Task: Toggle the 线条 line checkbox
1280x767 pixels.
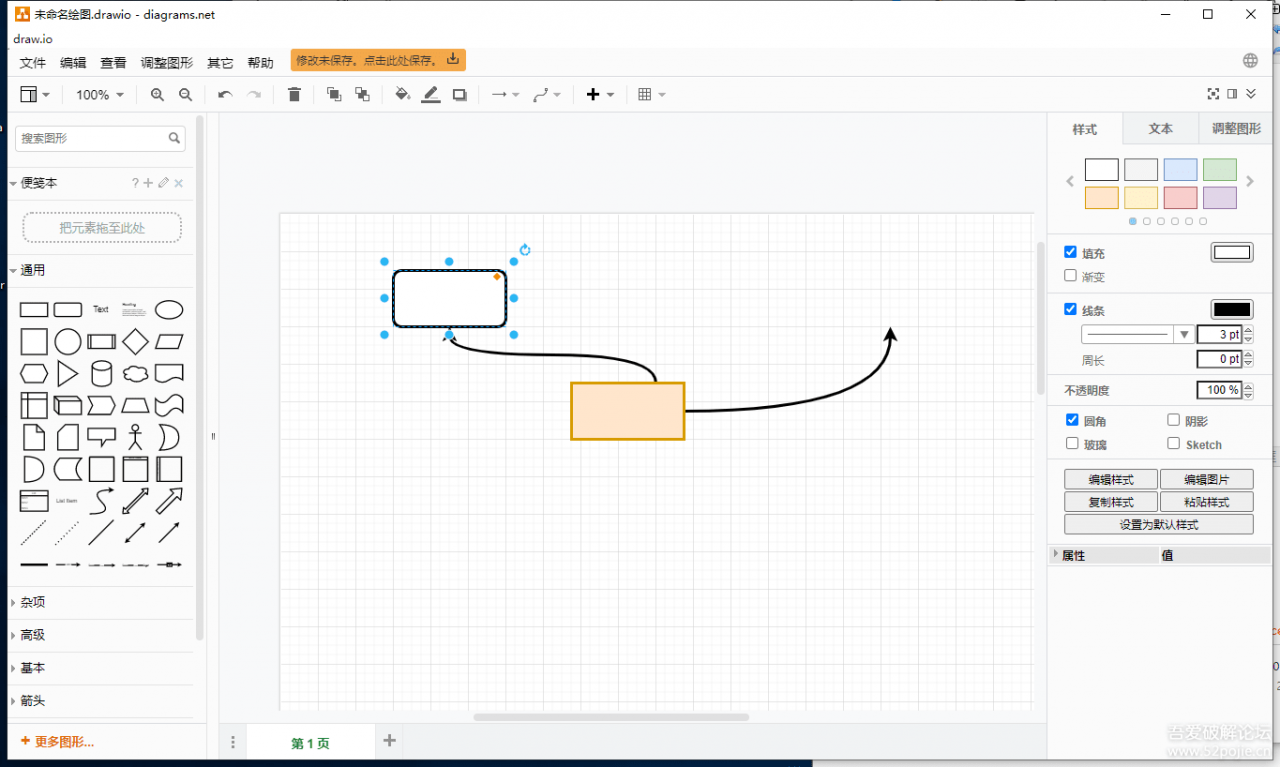Action: click(1071, 310)
